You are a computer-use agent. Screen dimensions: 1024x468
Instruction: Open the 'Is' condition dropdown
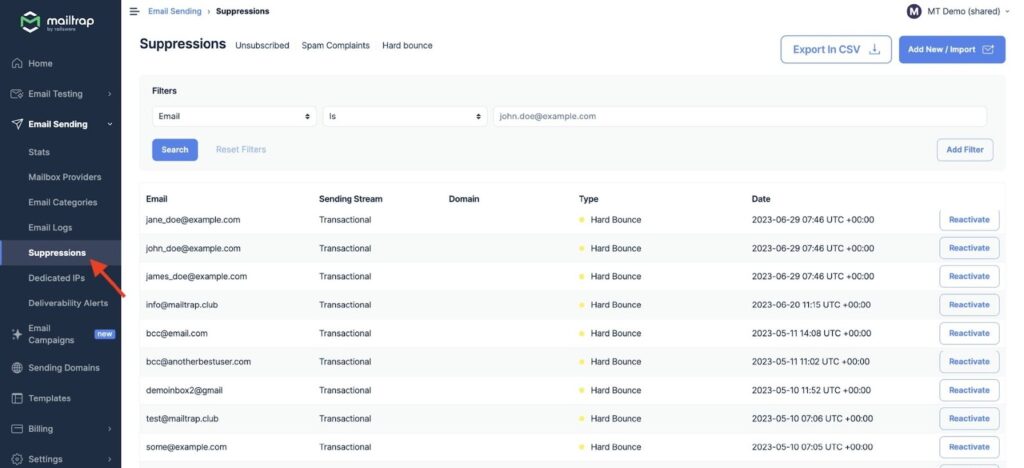pos(404,116)
